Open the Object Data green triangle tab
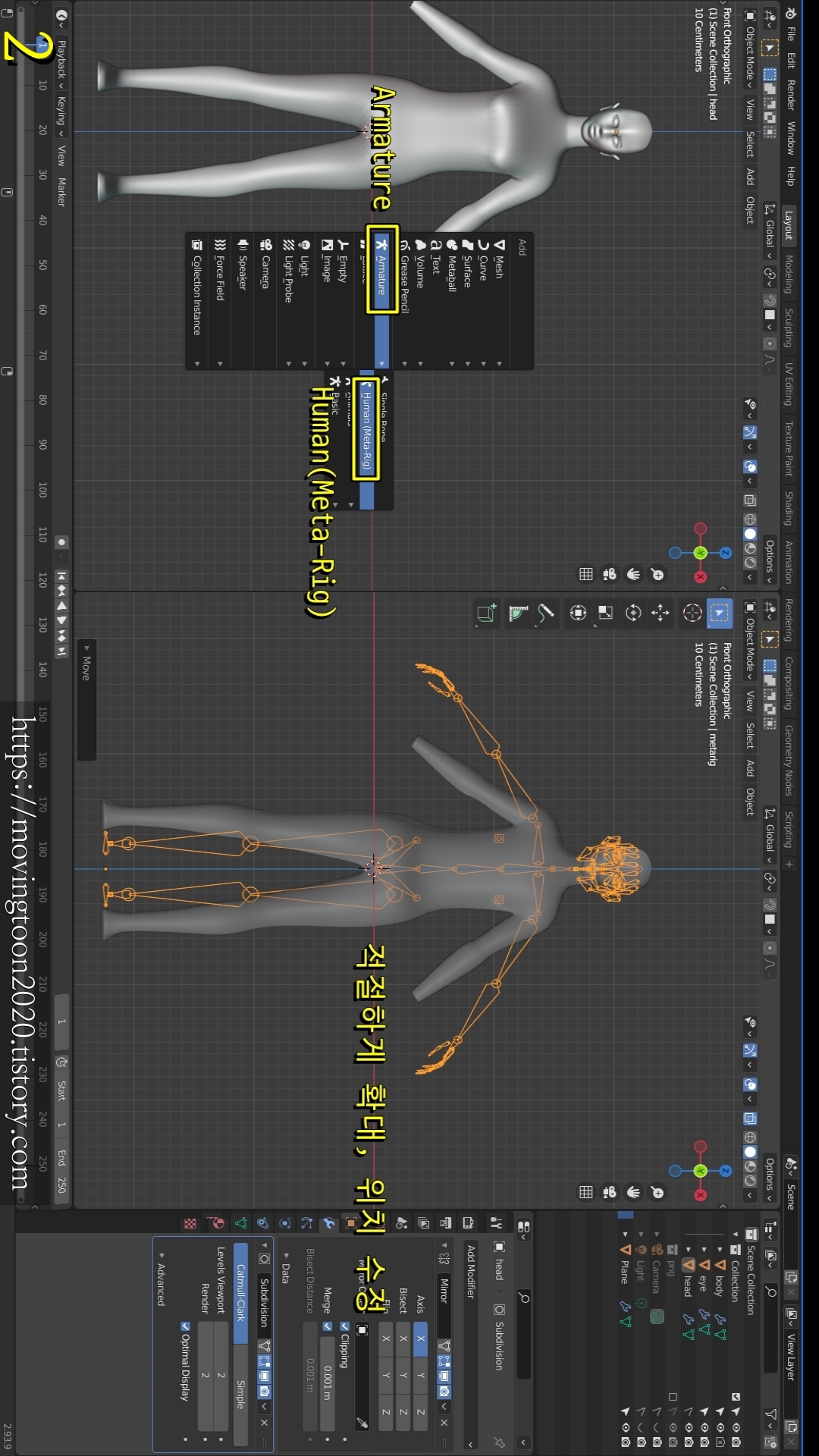819x1456 pixels. [x=240, y=1223]
